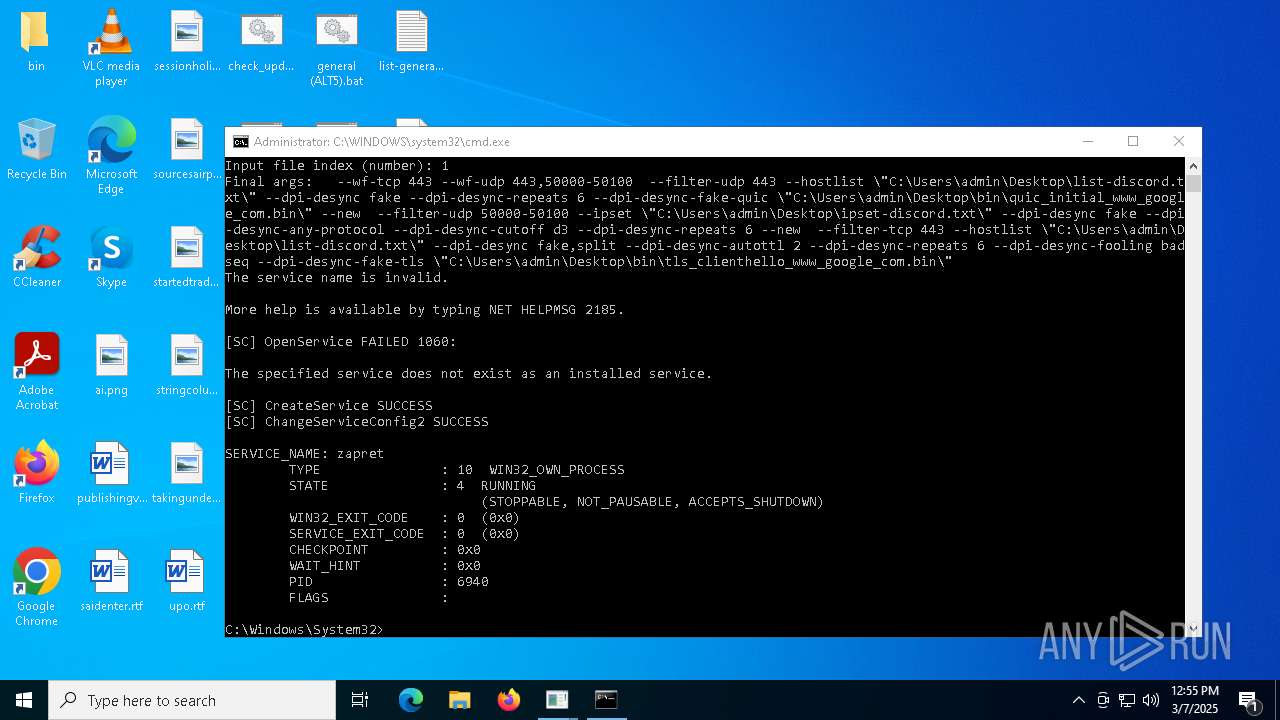Minimize the cmd.exe window
Image resolution: width=1280 pixels, height=720 pixels.
coord(1087,142)
